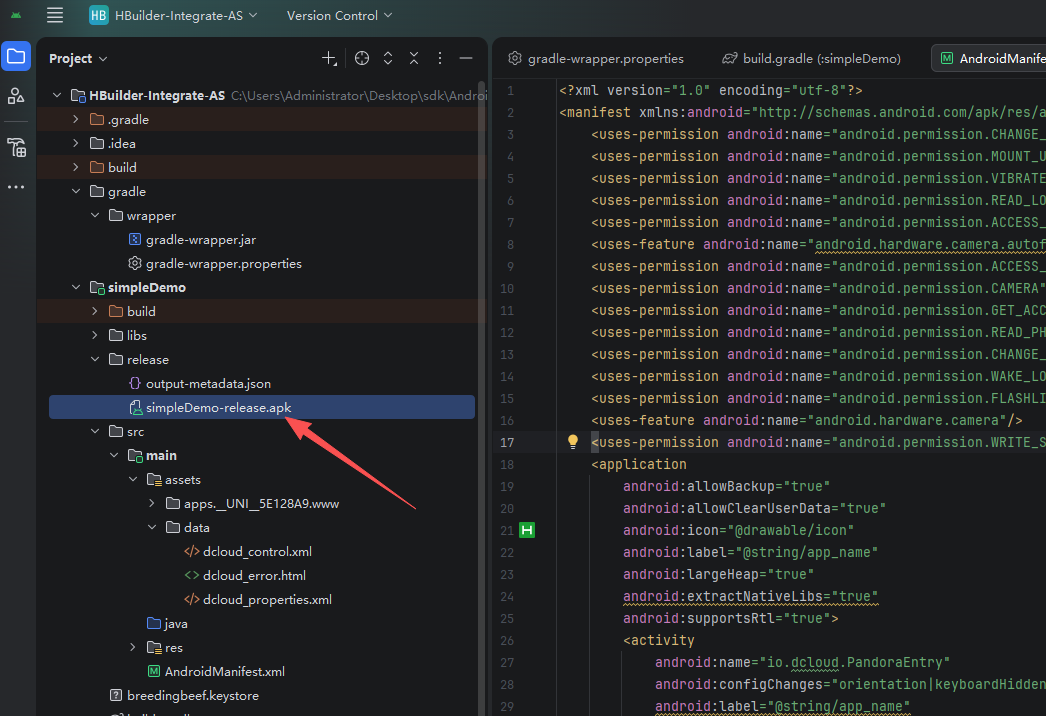Expand the .gradle folder
1046x716 pixels.
click(75, 119)
